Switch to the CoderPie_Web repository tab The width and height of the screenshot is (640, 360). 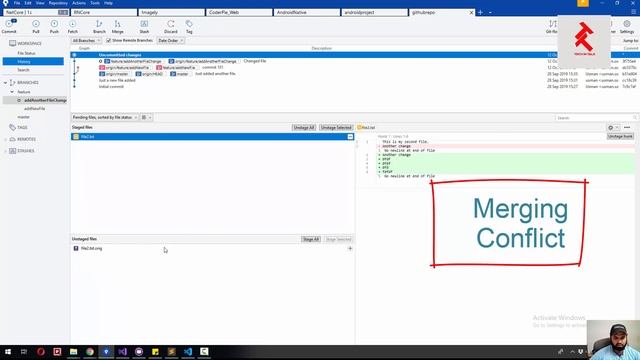[239, 13]
